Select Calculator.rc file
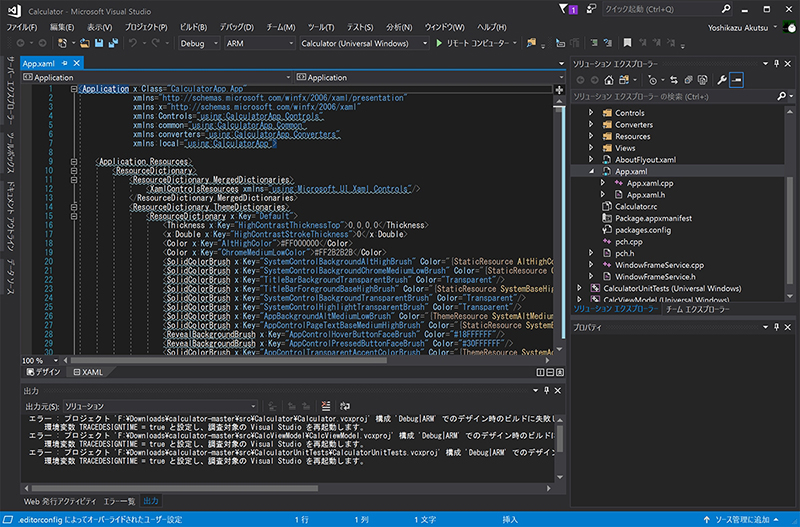The height and width of the screenshot is (527, 800). 636,207
